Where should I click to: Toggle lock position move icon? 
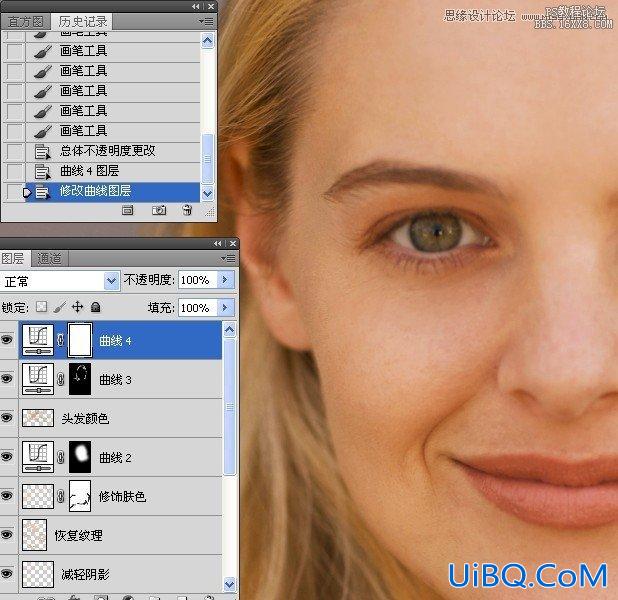[x=78, y=307]
